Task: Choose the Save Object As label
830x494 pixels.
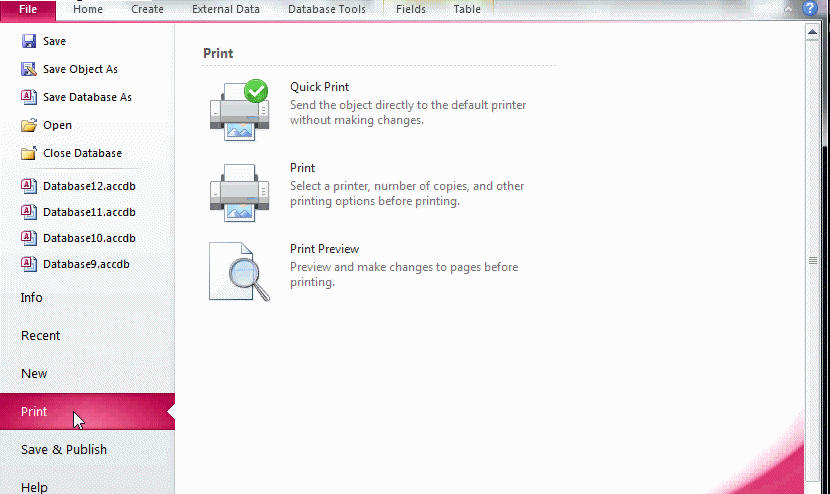Action: pos(80,69)
